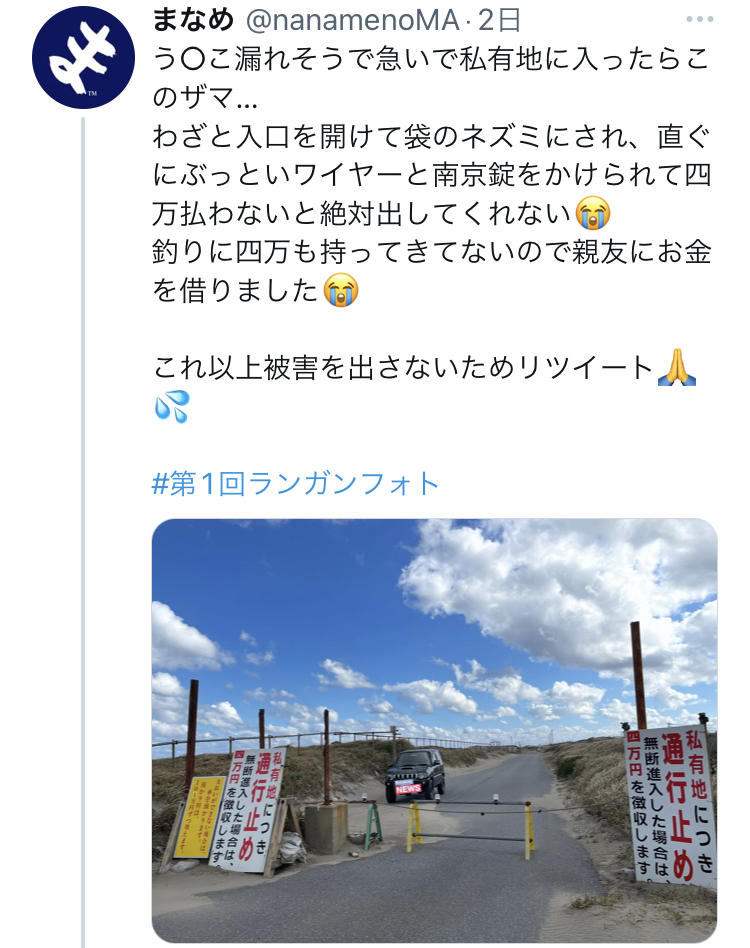Image resolution: width=750 pixels, height=948 pixels.
Task: Click the blue sweat droplets emoji
Action: 172,406
